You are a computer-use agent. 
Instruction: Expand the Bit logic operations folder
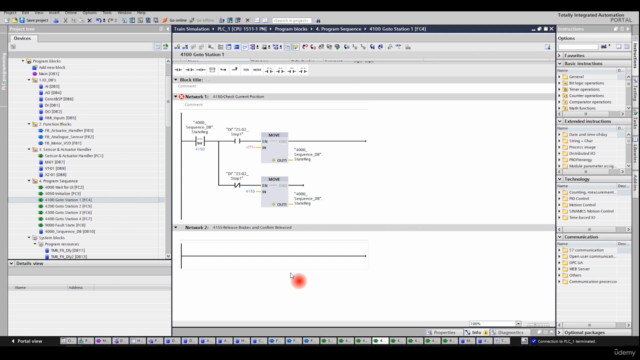(560, 83)
